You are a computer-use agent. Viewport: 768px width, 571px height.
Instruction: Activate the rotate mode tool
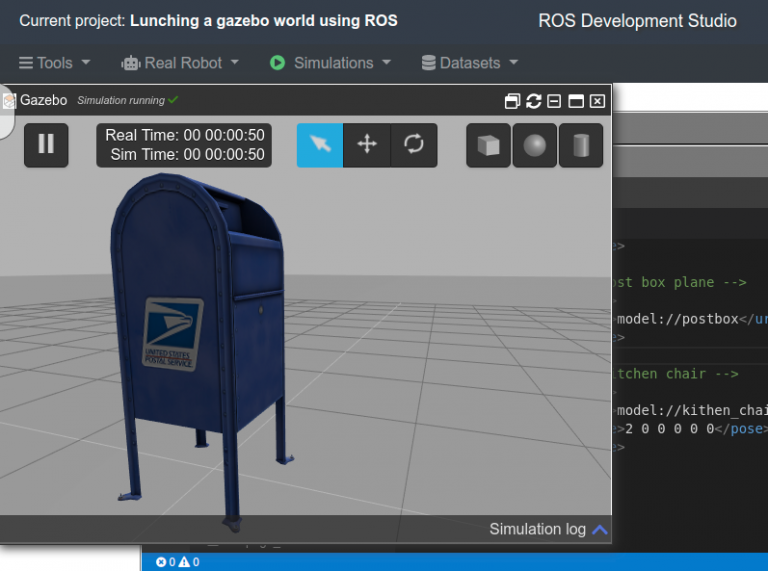click(414, 145)
